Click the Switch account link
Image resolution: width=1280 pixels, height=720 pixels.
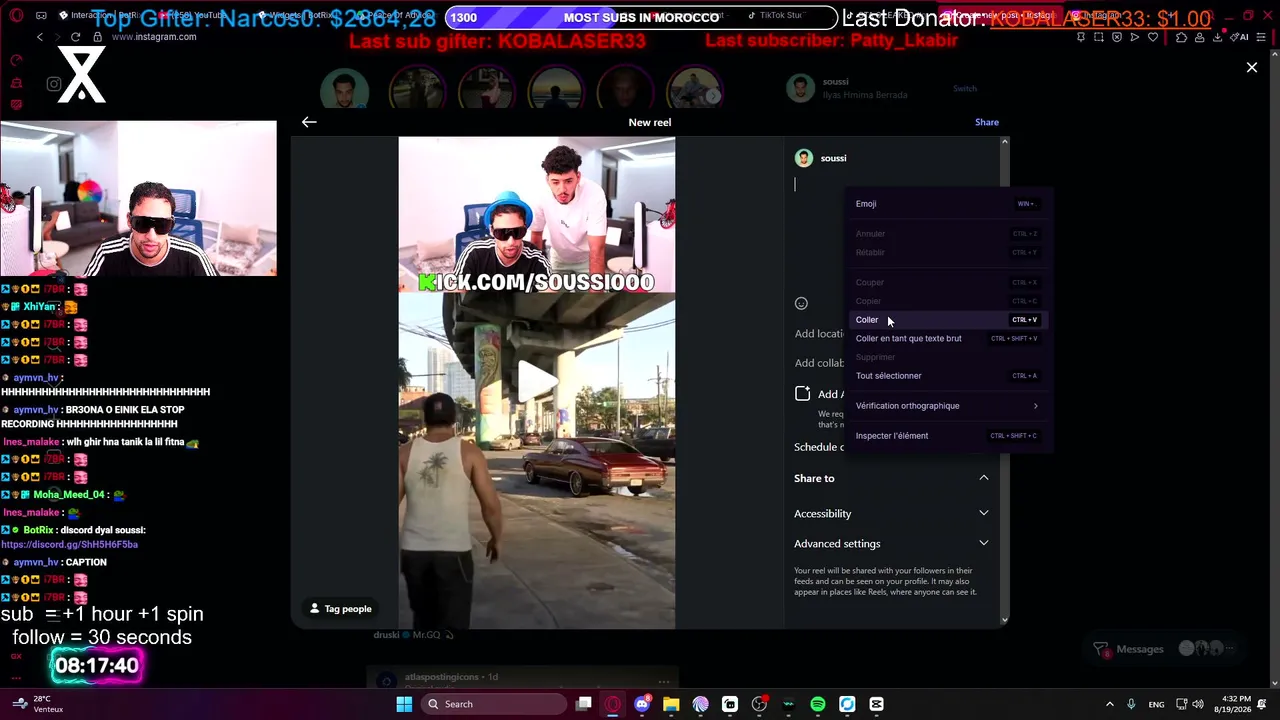click(x=964, y=89)
